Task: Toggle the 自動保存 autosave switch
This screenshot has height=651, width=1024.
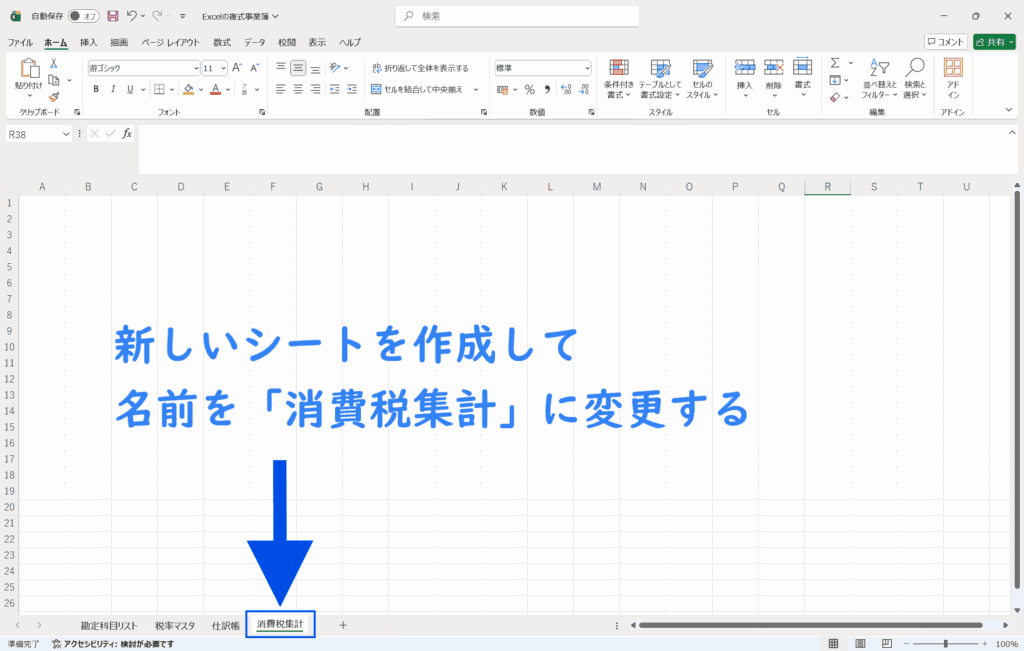Action: tap(84, 16)
